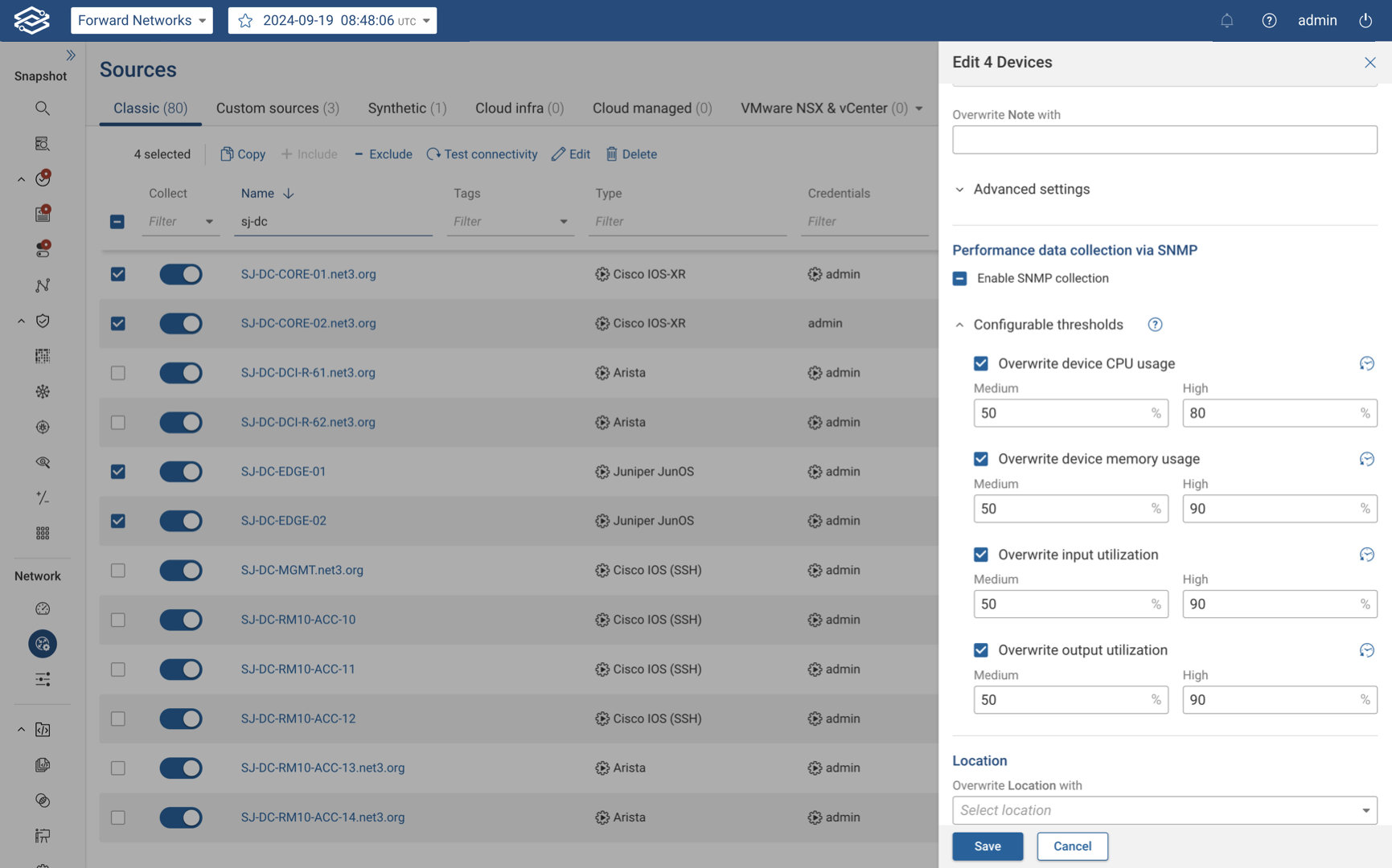Switch to the Custom sources tab

tap(277, 108)
